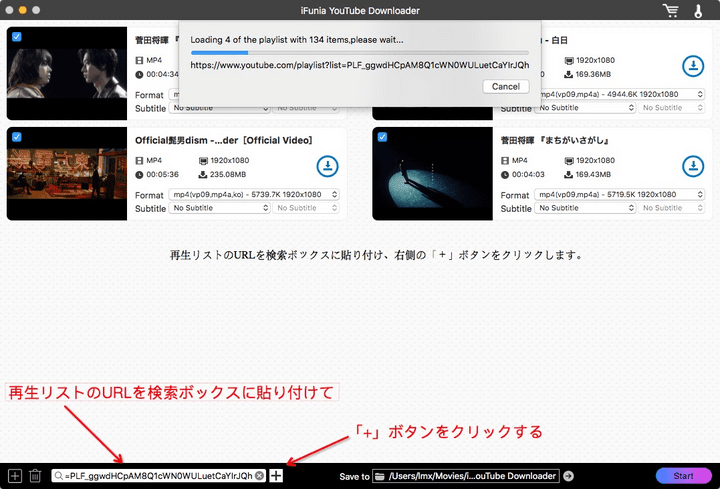Click the まちがいさがし spotlight thumbnail
The width and height of the screenshot is (720, 489).
point(433,174)
